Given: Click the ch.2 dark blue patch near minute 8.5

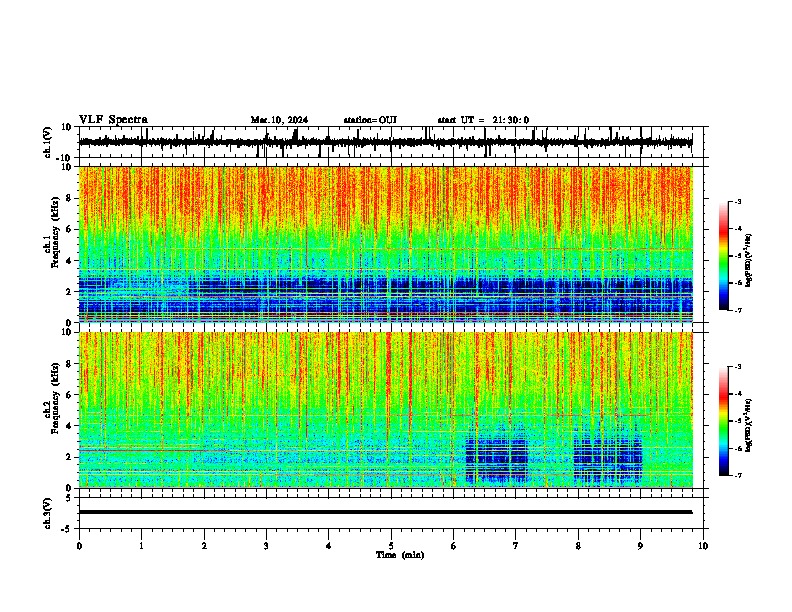Looking at the screenshot, I should (608, 458).
